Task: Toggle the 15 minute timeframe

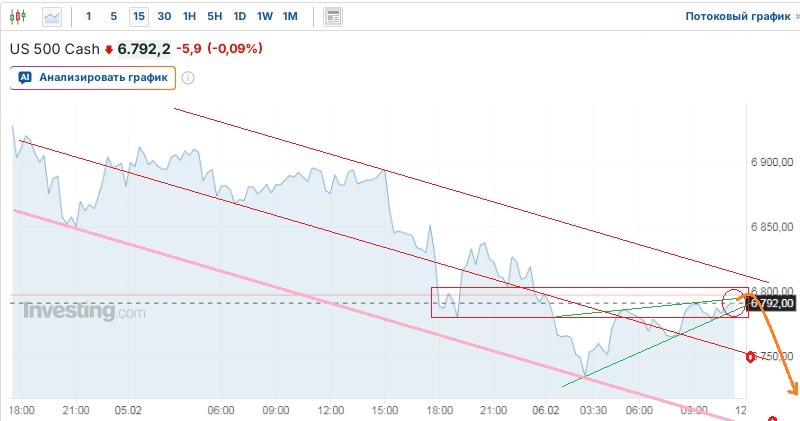Action: click(138, 17)
